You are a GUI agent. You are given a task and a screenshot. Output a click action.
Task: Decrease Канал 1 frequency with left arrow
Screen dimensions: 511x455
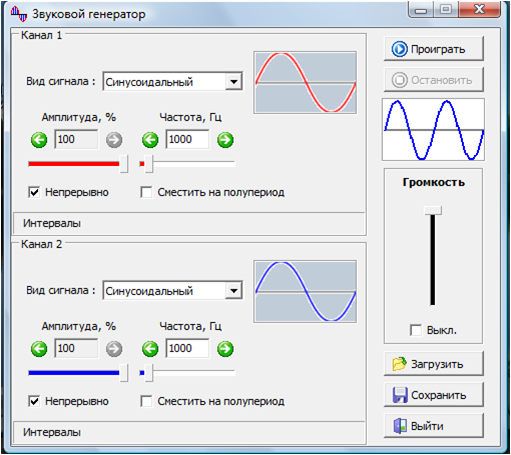150,140
